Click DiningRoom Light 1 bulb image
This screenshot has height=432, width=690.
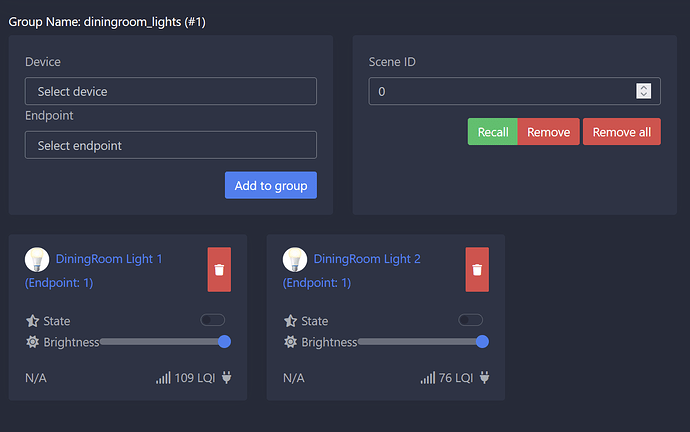coord(37,259)
